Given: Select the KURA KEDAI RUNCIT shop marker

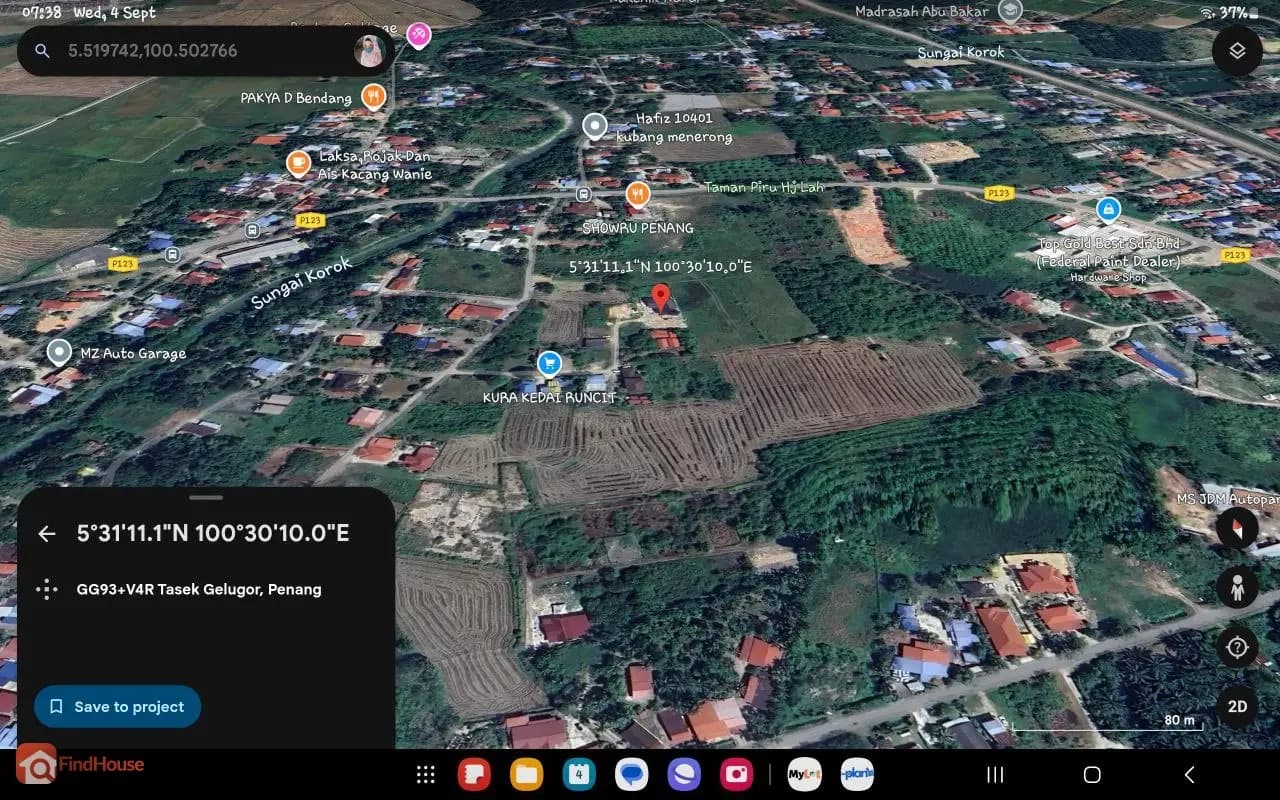Looking at the screenshot, I should [548, 363].
